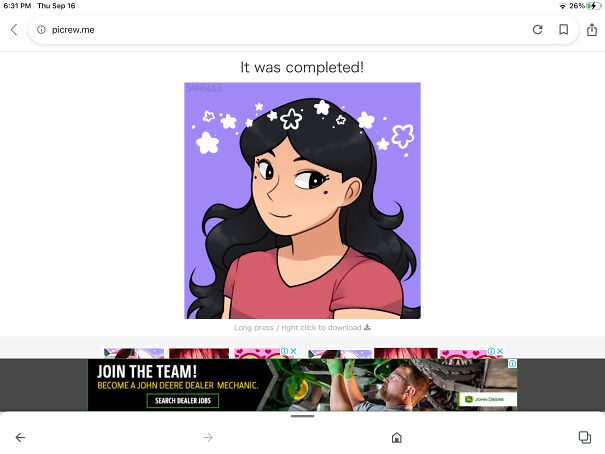Tap the browser back chevron
This screenshot has width=605, height=454.
14,30
